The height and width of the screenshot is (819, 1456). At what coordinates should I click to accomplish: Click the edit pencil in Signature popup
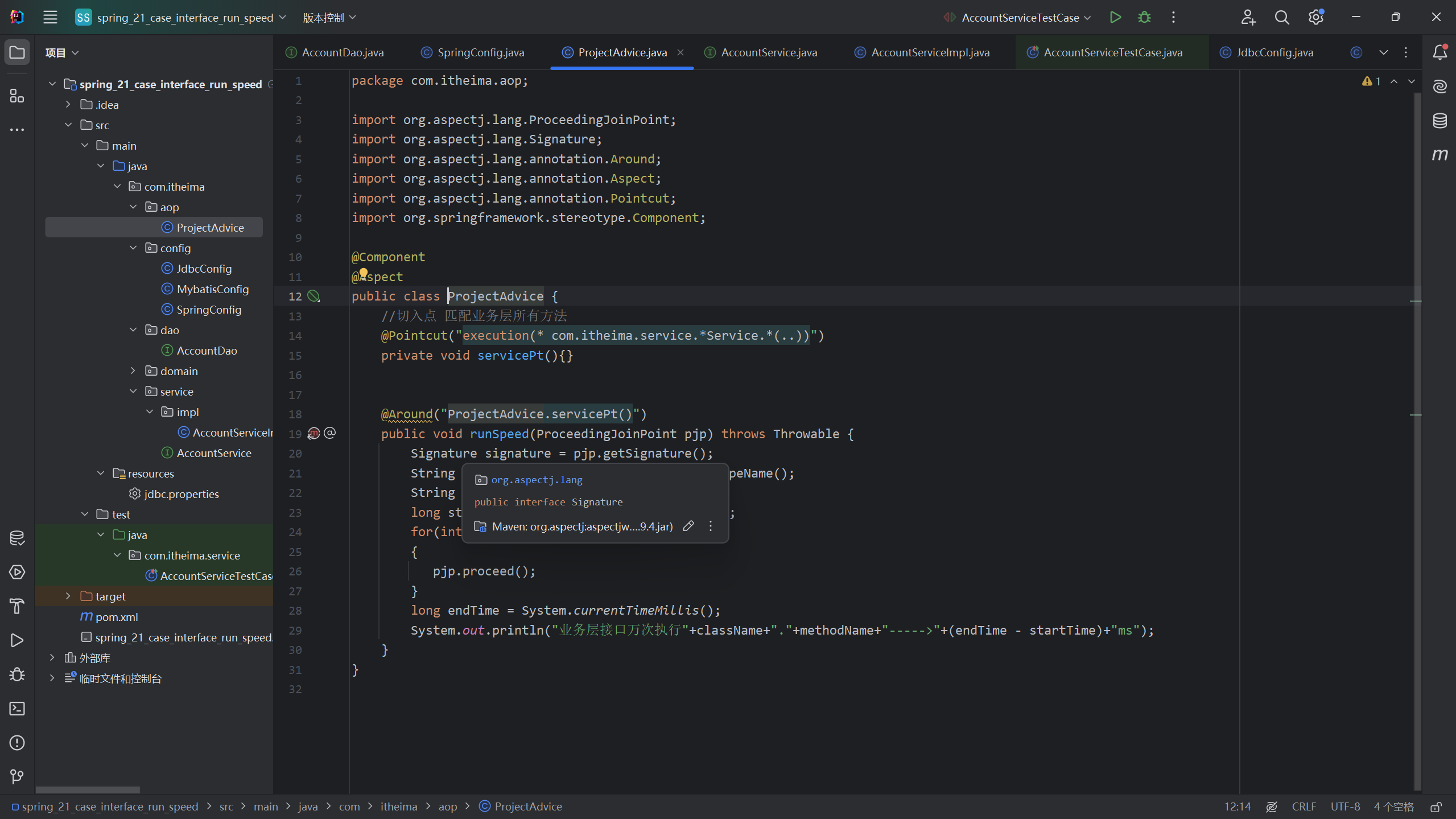tap(688, 526)
